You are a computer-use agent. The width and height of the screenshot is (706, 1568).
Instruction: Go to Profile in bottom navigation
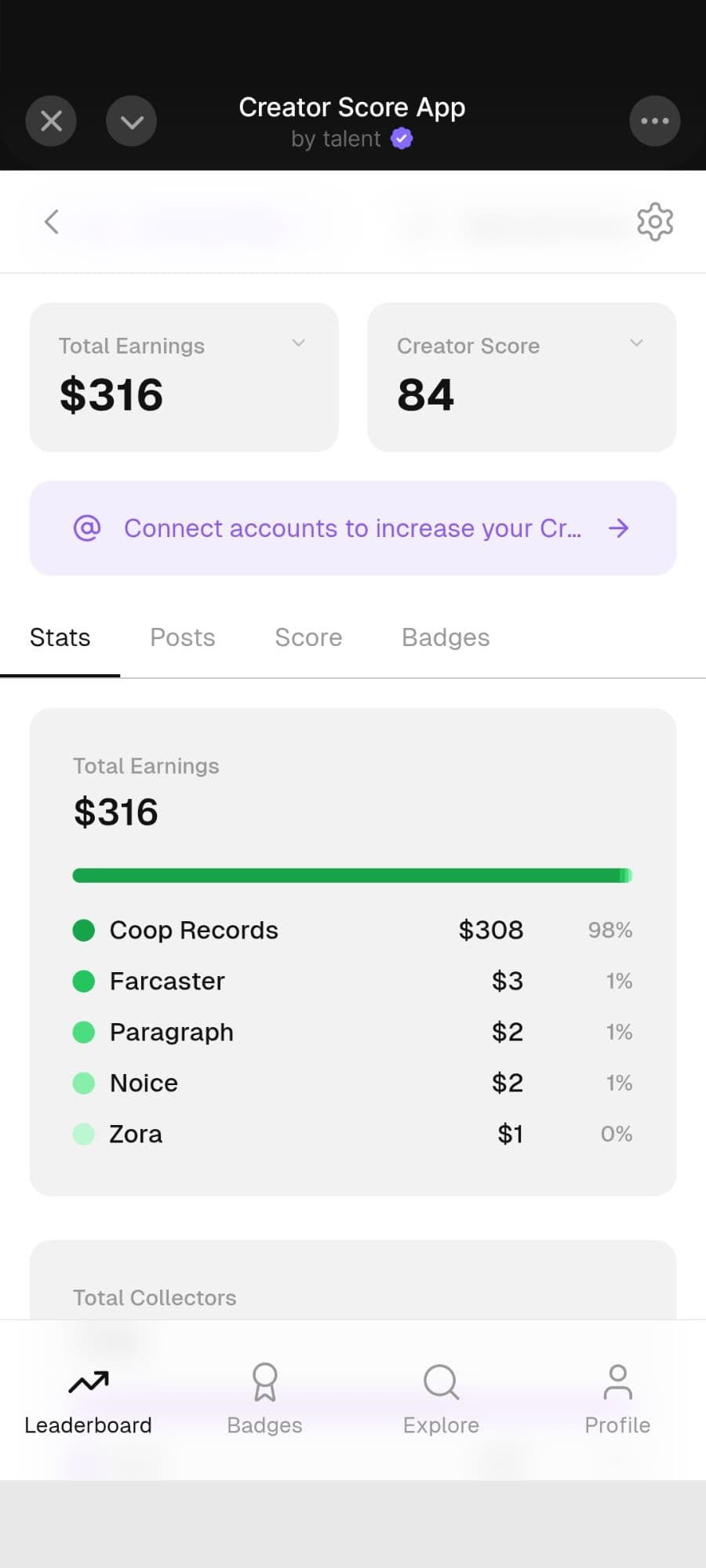pos(617,1399)
